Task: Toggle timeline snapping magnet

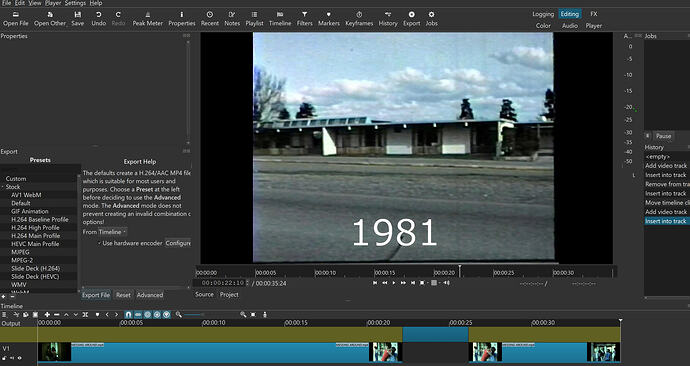Action: pos(128,315)
